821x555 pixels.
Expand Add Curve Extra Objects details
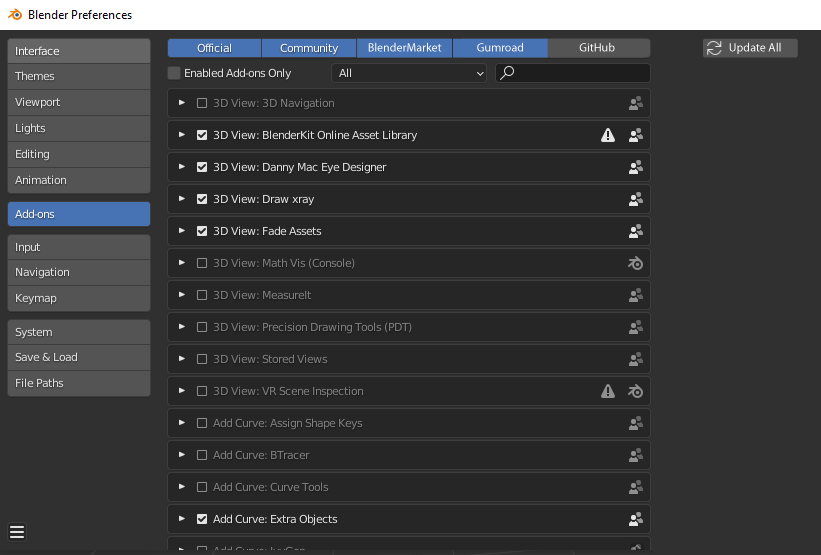click(x=182, y=518)
